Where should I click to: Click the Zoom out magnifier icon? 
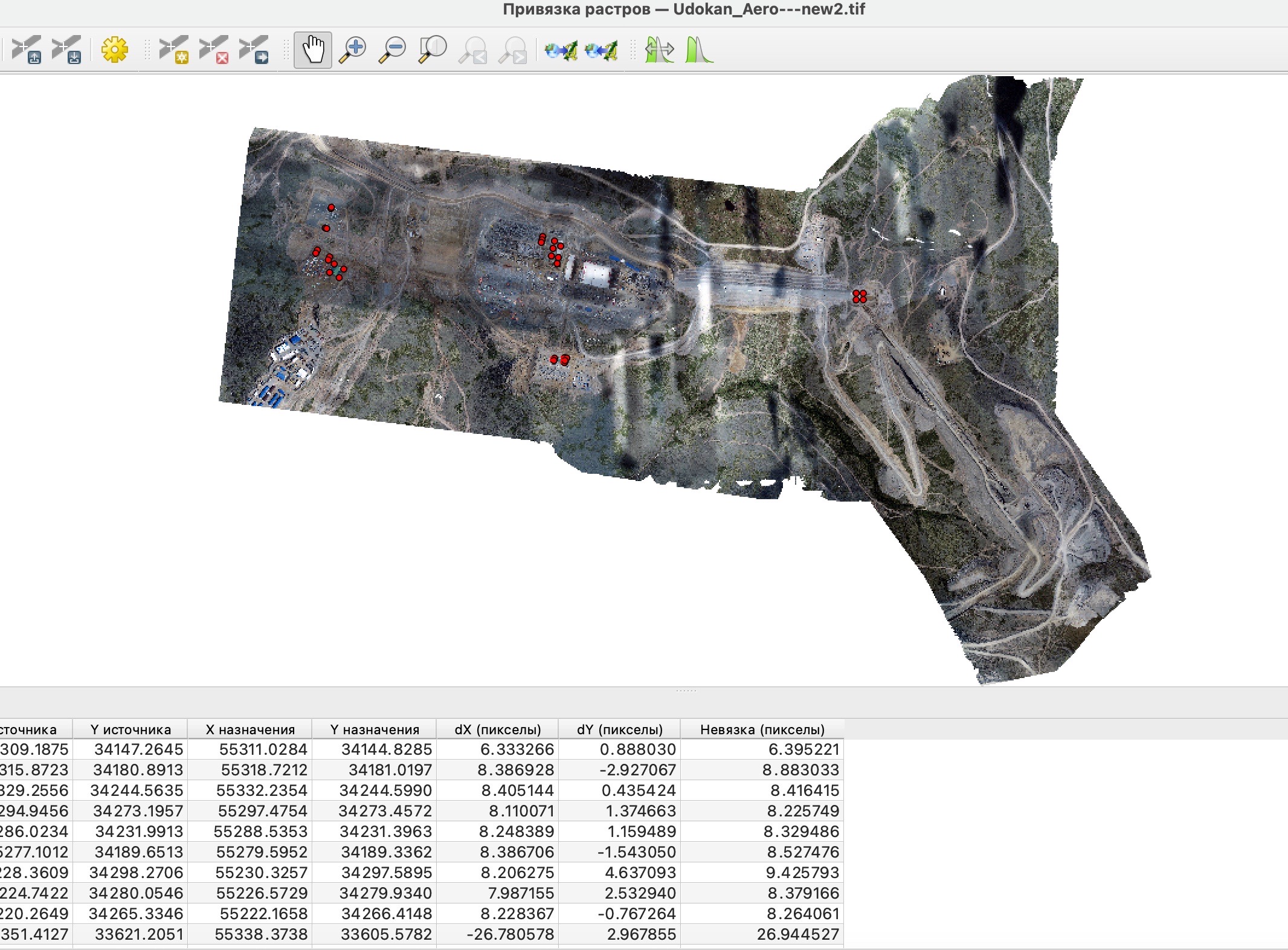coord(393,50)
